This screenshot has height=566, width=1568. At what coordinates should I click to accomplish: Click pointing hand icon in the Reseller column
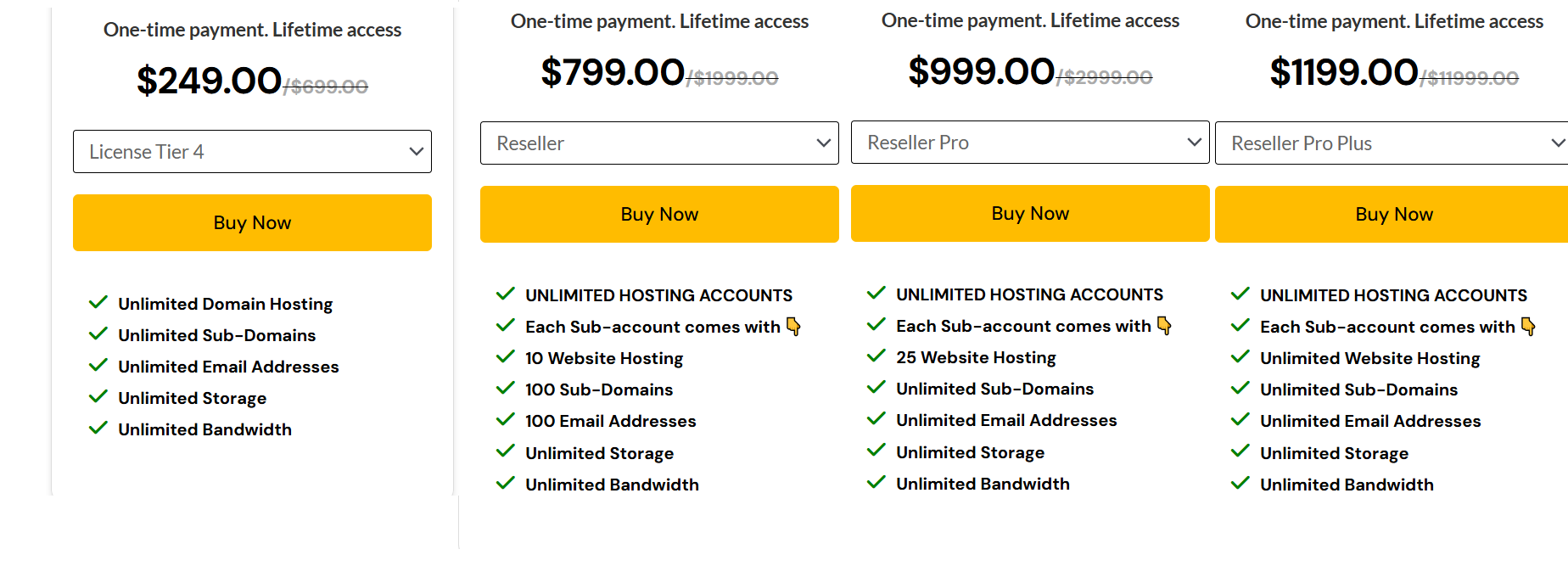click(794, 327)
